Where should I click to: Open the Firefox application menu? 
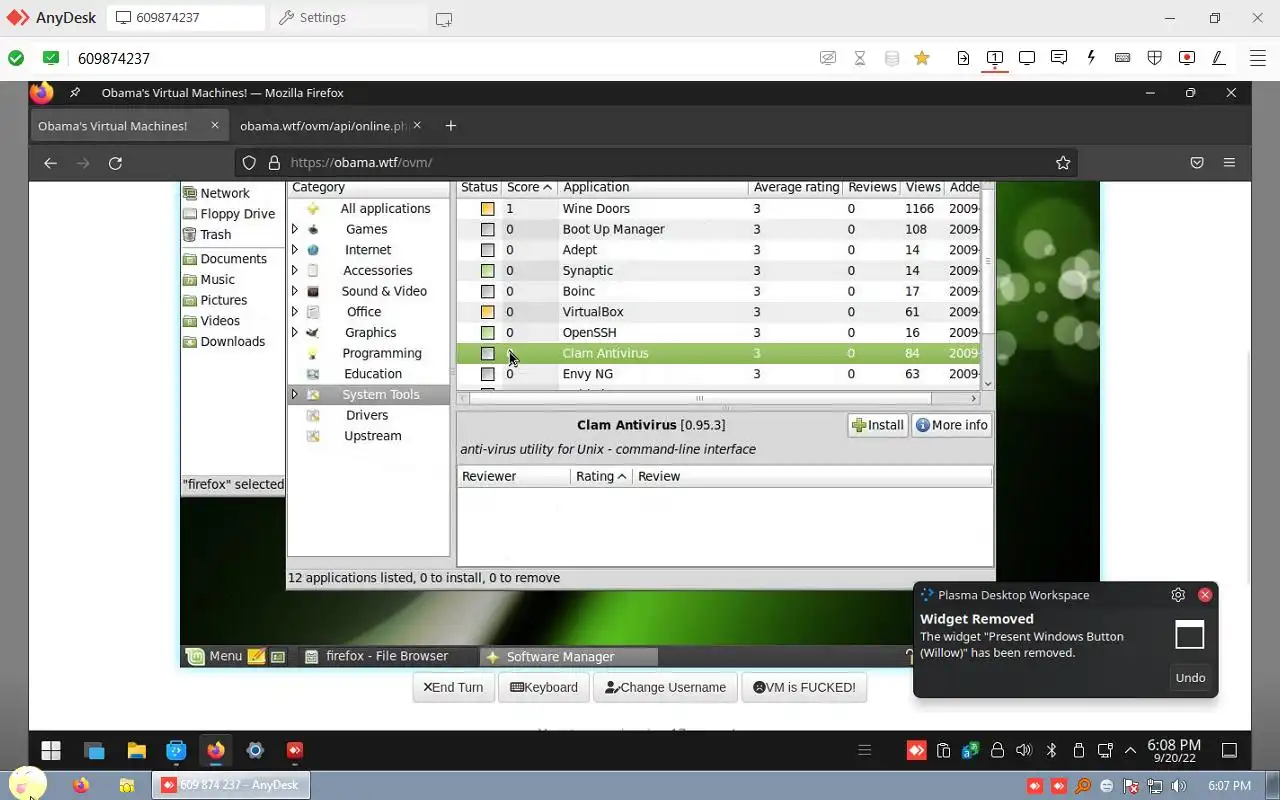click(x=1230, y=162)
